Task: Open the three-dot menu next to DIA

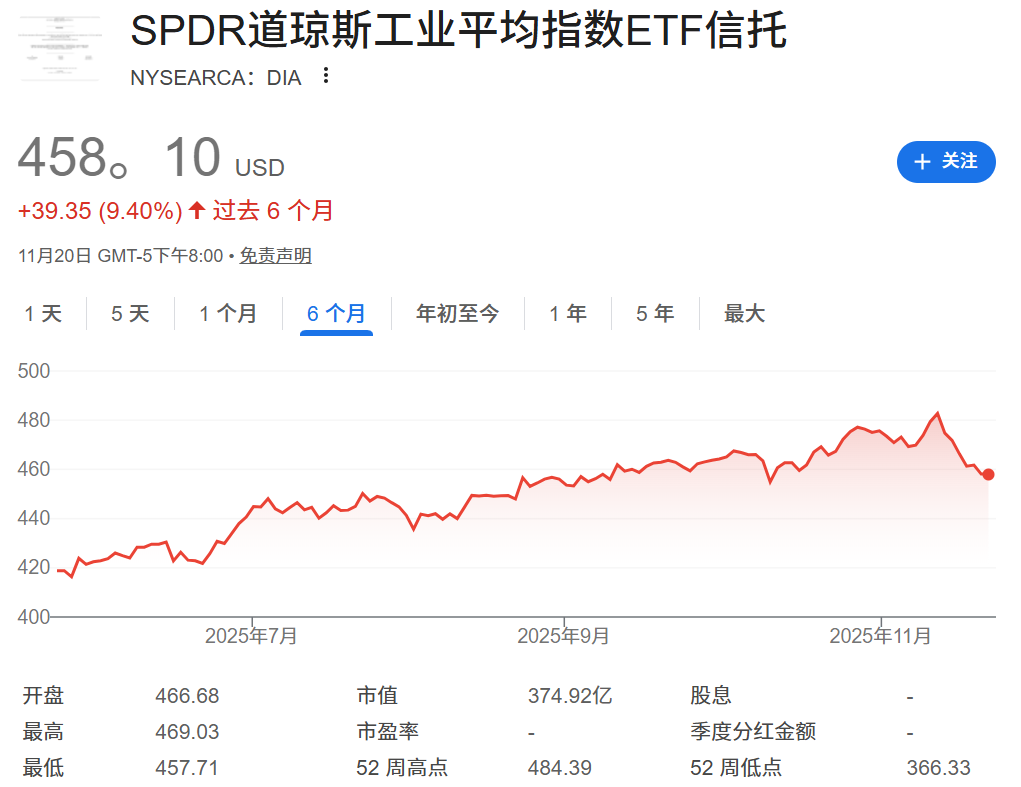Action: (325, 77)
